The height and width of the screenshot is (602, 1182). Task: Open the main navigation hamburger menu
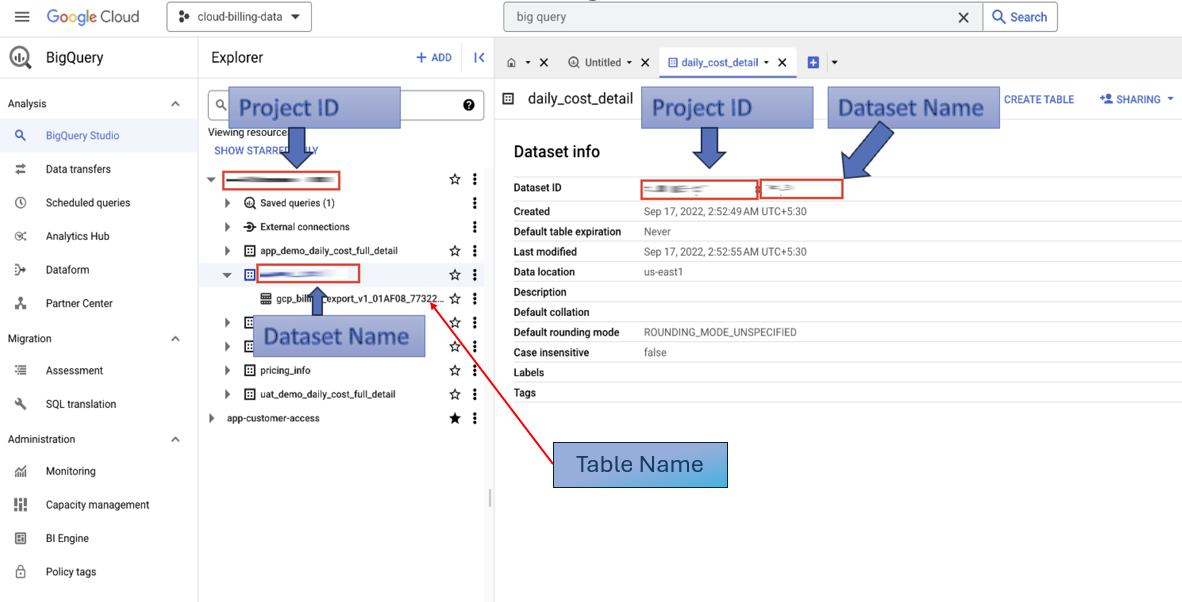pos(22,17)
